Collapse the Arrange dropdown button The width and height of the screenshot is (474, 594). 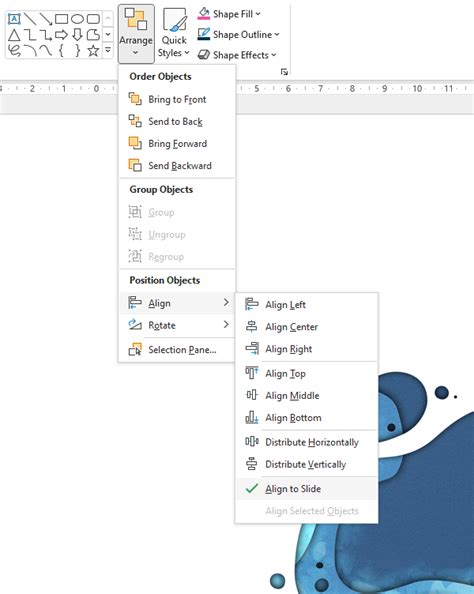pyautogui.click(x=136, y=33)
